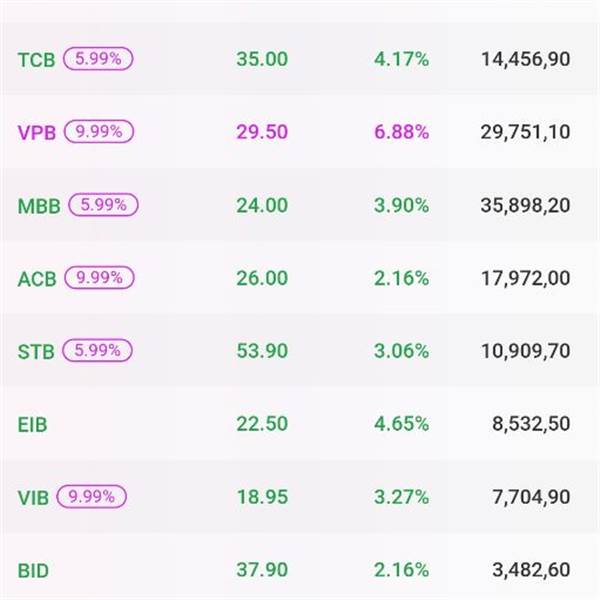600x600 pixels.
Task: Select the EIB ticker
Action: [x=33, y=425]
